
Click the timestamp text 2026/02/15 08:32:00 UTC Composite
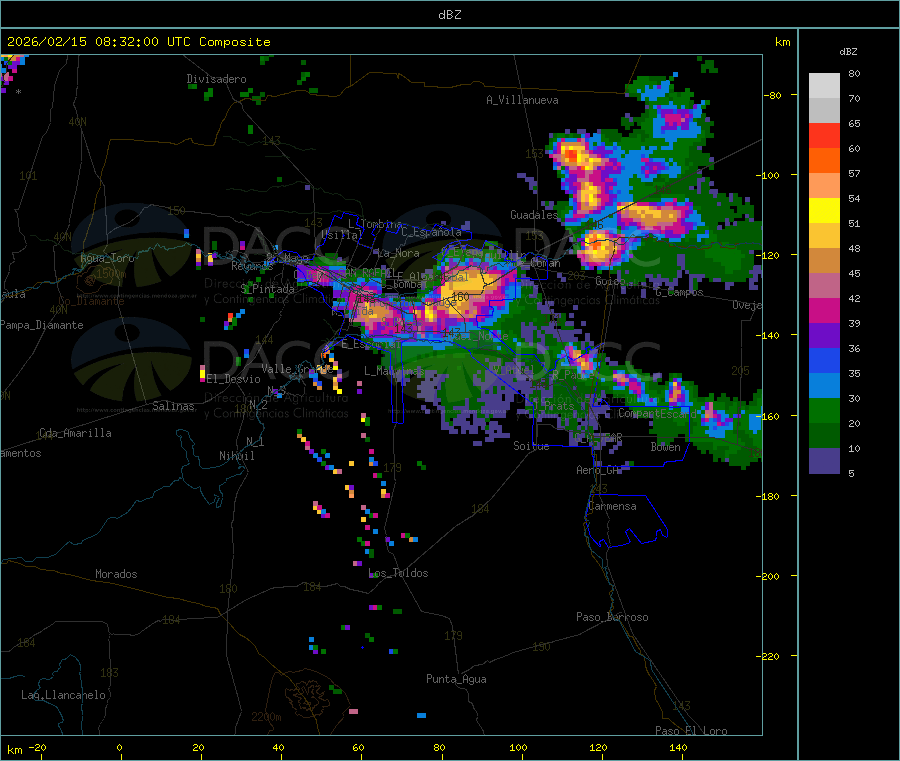pyautogui.click(x=139, y=42)
